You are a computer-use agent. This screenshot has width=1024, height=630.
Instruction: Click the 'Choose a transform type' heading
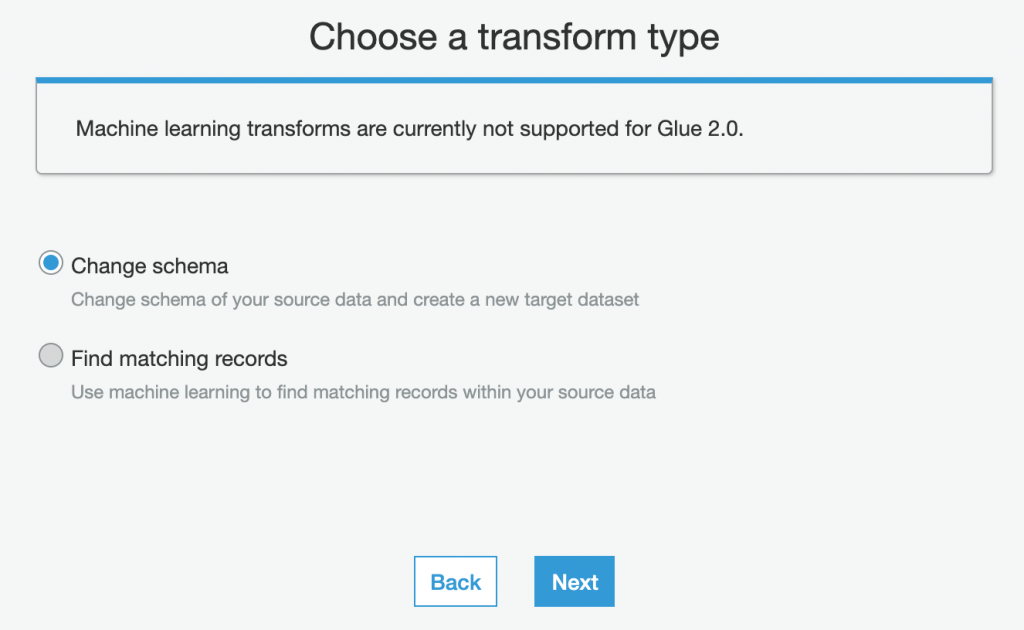pyautogui.click(x=513, y=37)
